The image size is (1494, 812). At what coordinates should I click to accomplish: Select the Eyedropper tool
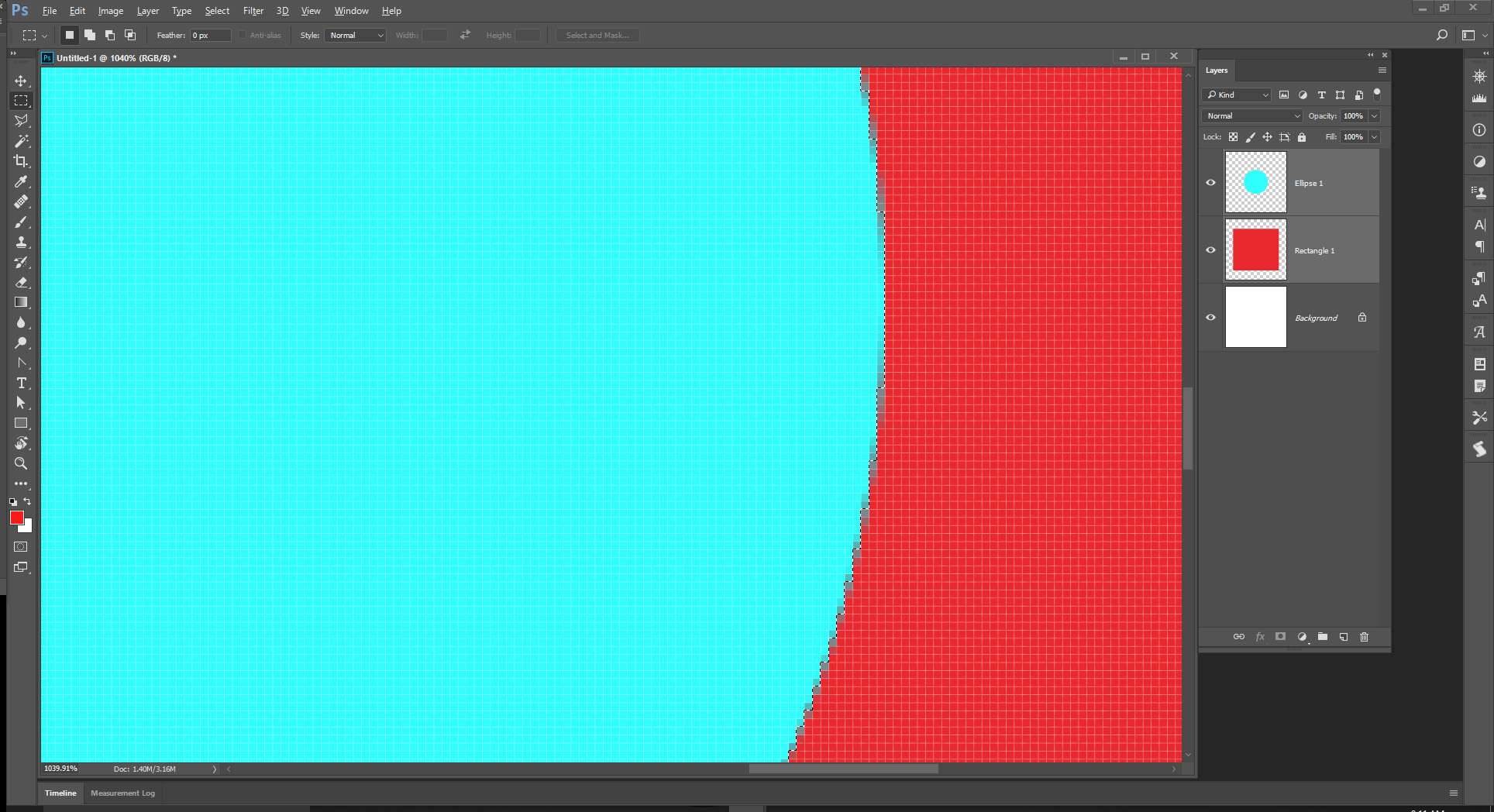click(x=21, y=181)
